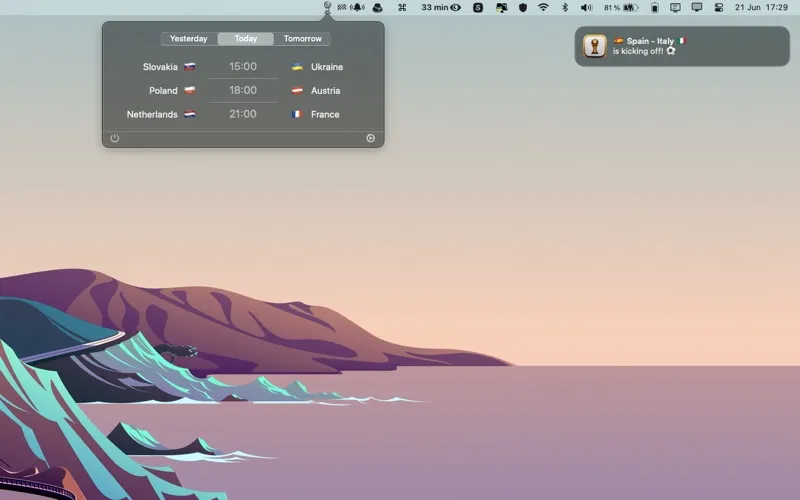Open the shield icon in menu bar
Viewport: 800px width, 500px height.
[x=522, y=7]
